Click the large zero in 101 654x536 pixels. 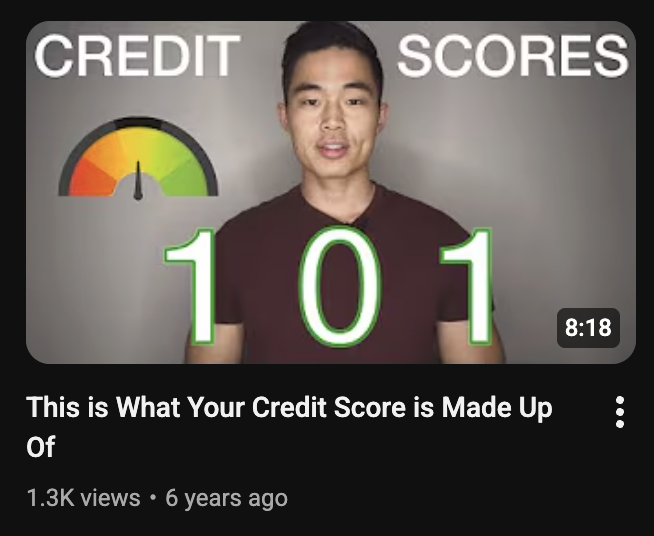[340, 287]
